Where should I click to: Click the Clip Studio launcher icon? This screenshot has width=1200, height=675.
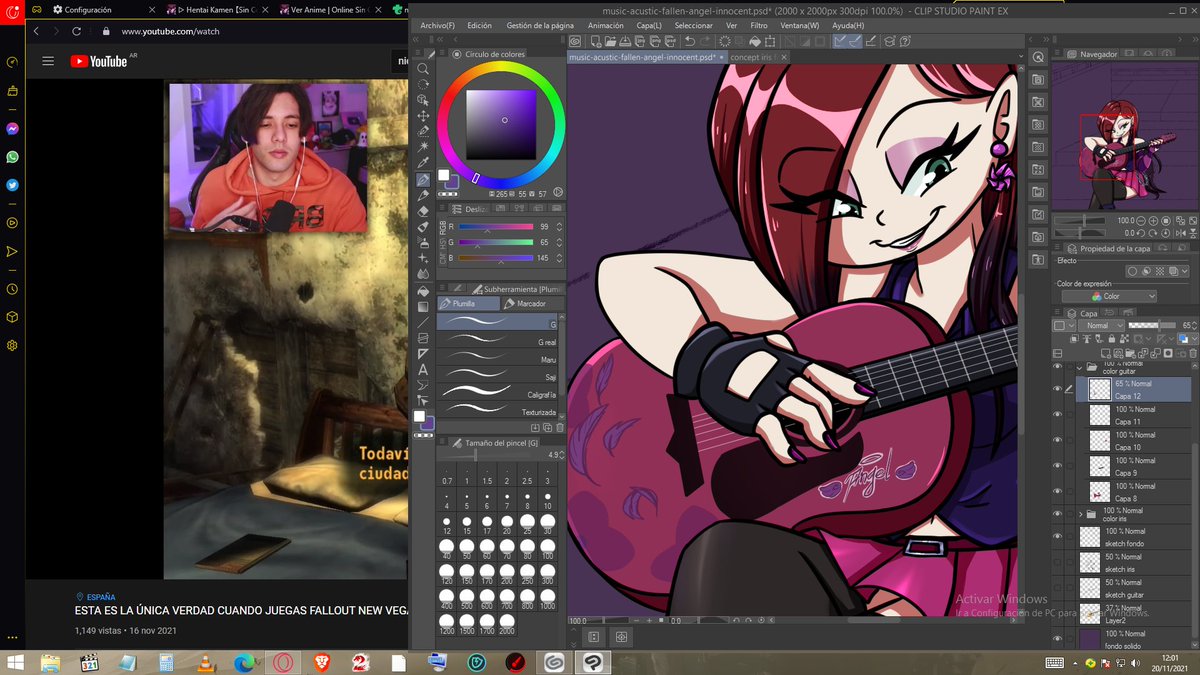(x=575, y=41)
